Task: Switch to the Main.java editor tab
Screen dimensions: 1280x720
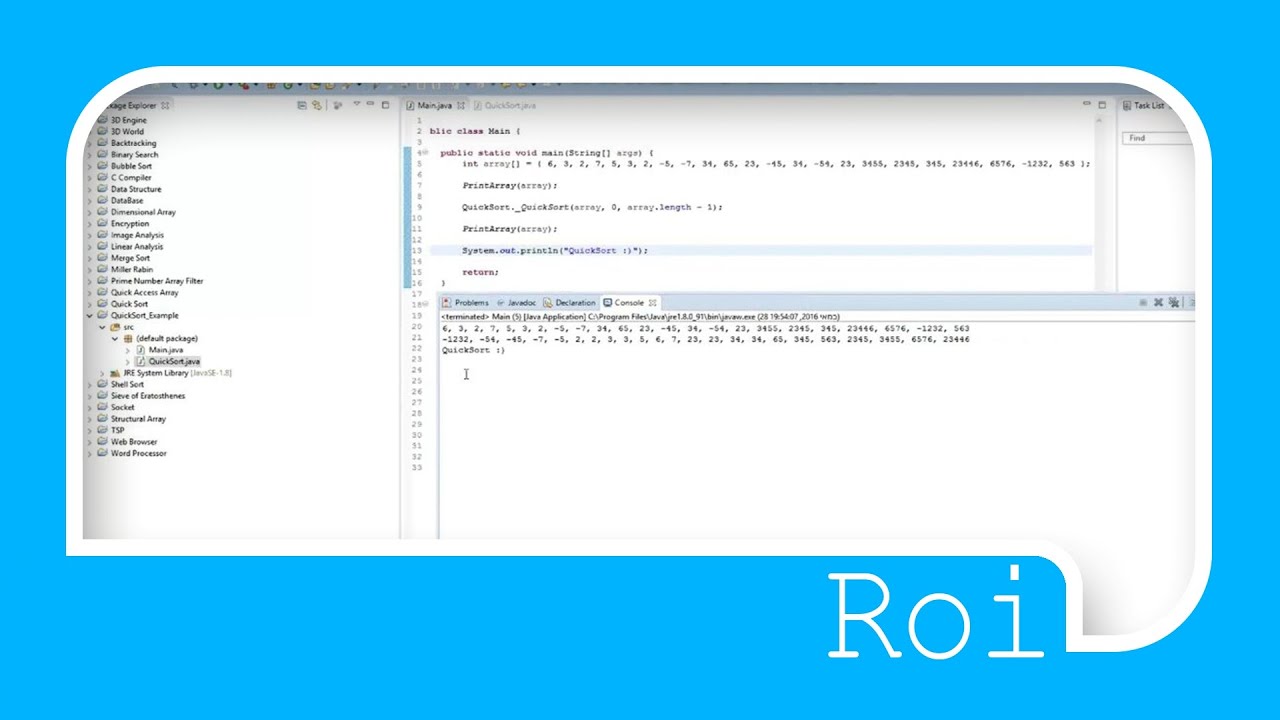Action: pyautogui.click(x=434, y=105)
